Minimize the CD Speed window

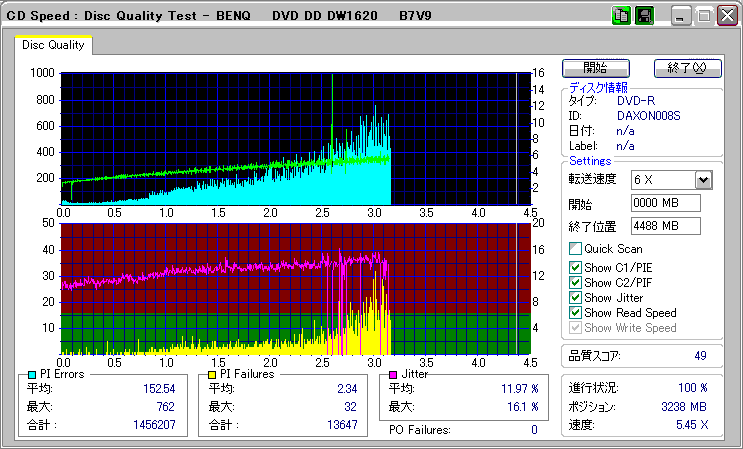681,16
